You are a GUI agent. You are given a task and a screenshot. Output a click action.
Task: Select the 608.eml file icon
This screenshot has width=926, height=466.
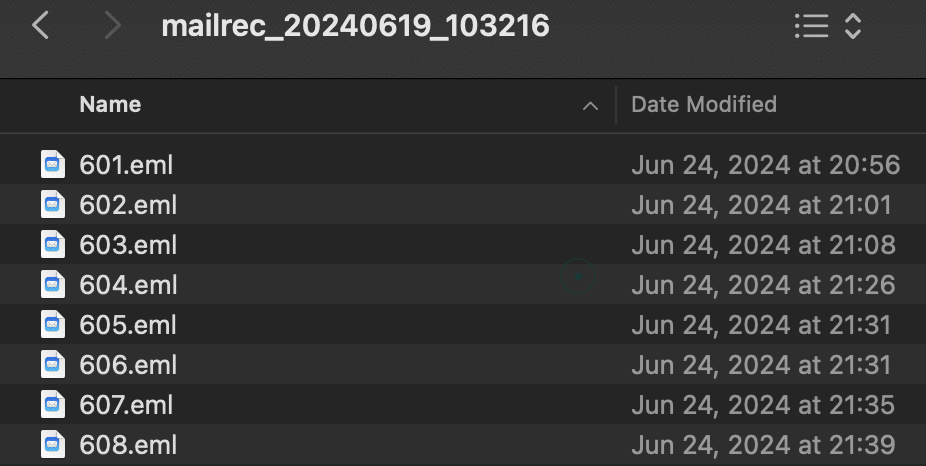coord(53,445)
